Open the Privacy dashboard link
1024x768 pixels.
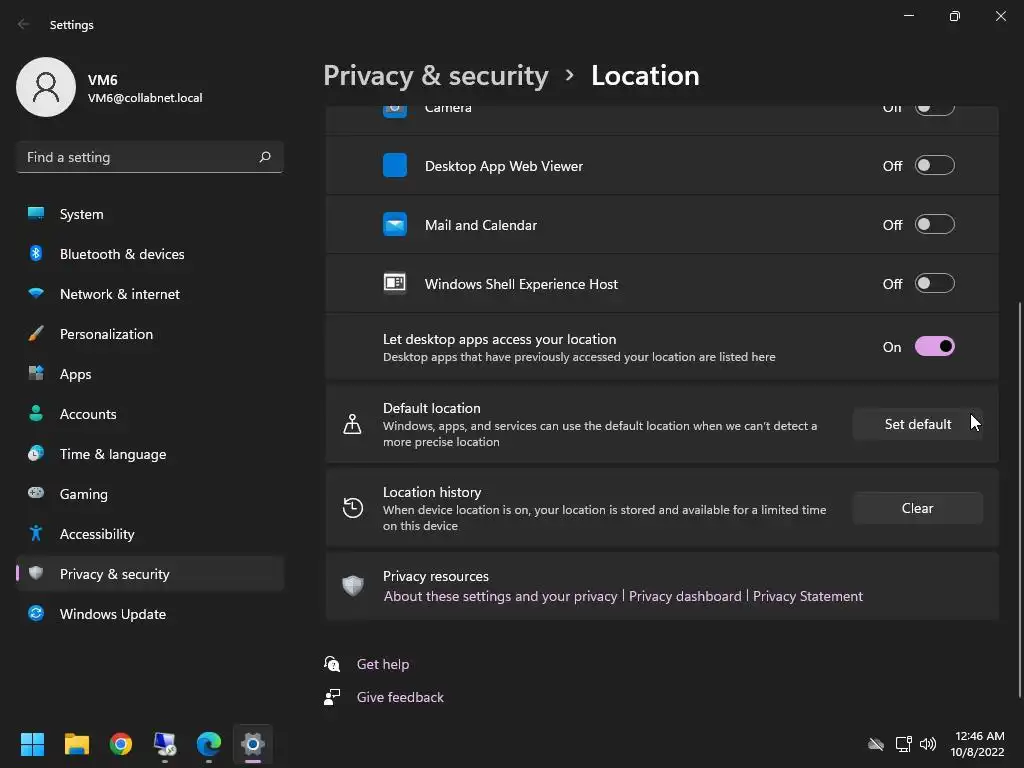[685, 596]
